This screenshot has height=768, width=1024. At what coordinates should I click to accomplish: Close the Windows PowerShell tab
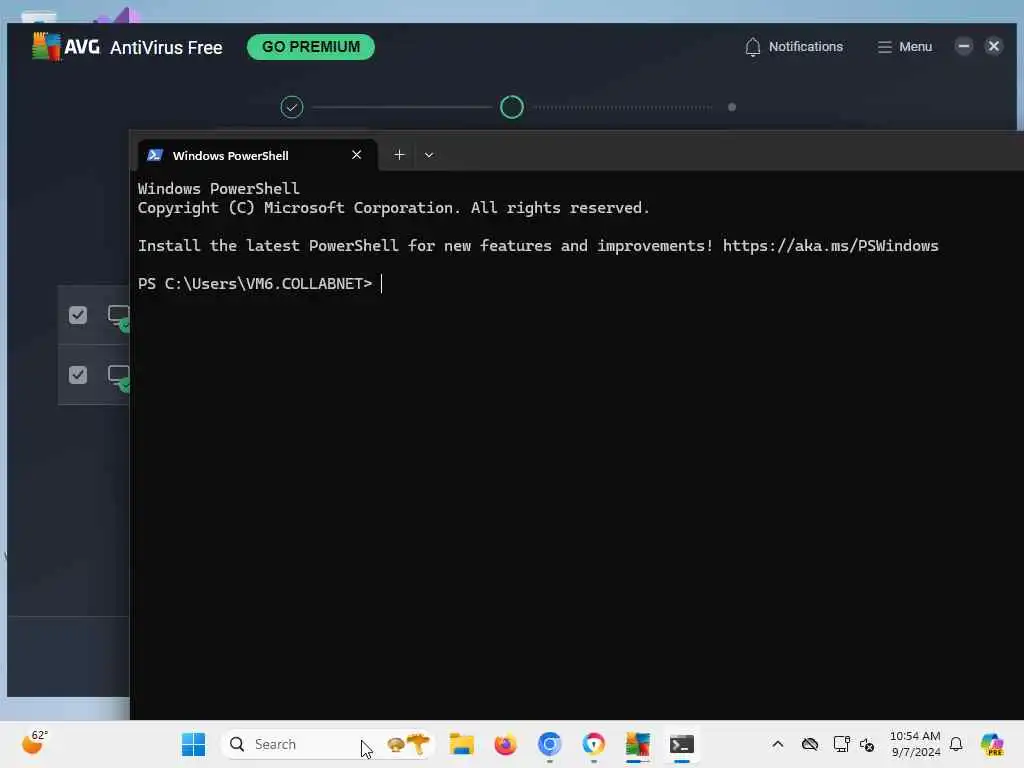(357, 155)
